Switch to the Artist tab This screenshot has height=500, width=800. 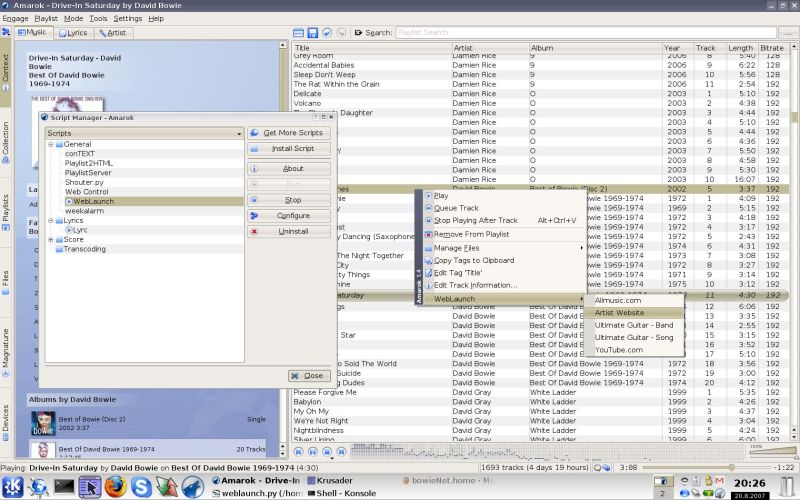coord(112,33)
